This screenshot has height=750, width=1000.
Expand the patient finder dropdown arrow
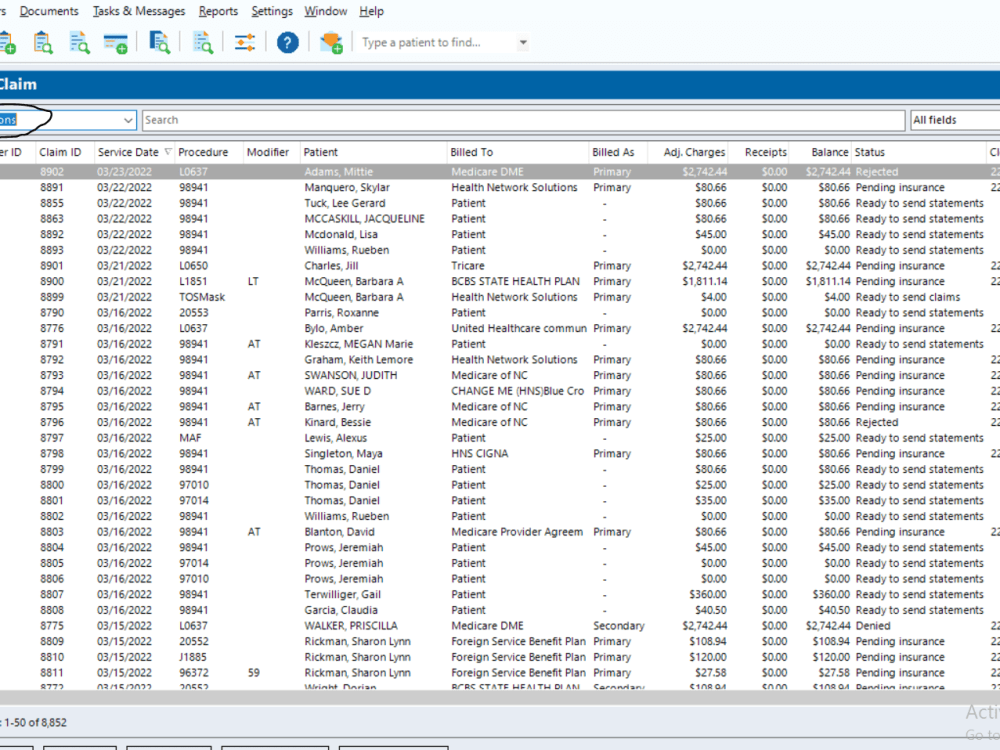tap(523, 43)
